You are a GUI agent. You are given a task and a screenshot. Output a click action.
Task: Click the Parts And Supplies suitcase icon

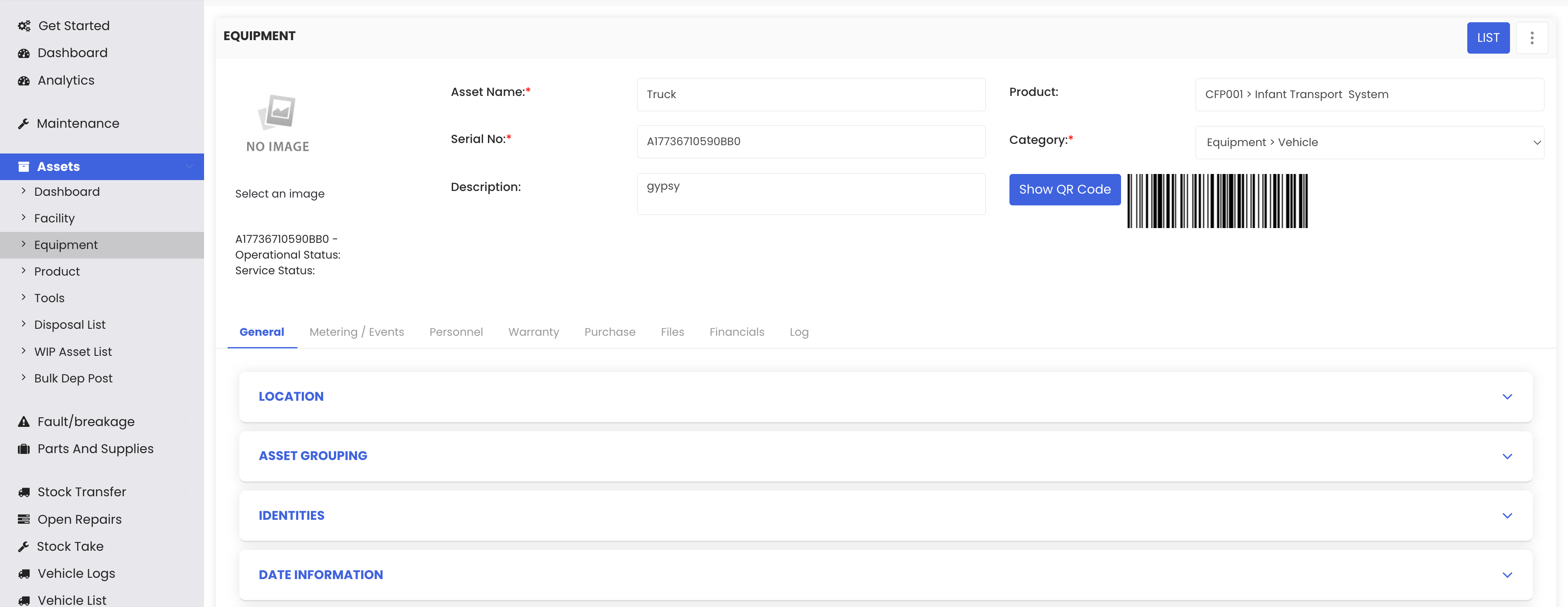click(x=24, y=449)
